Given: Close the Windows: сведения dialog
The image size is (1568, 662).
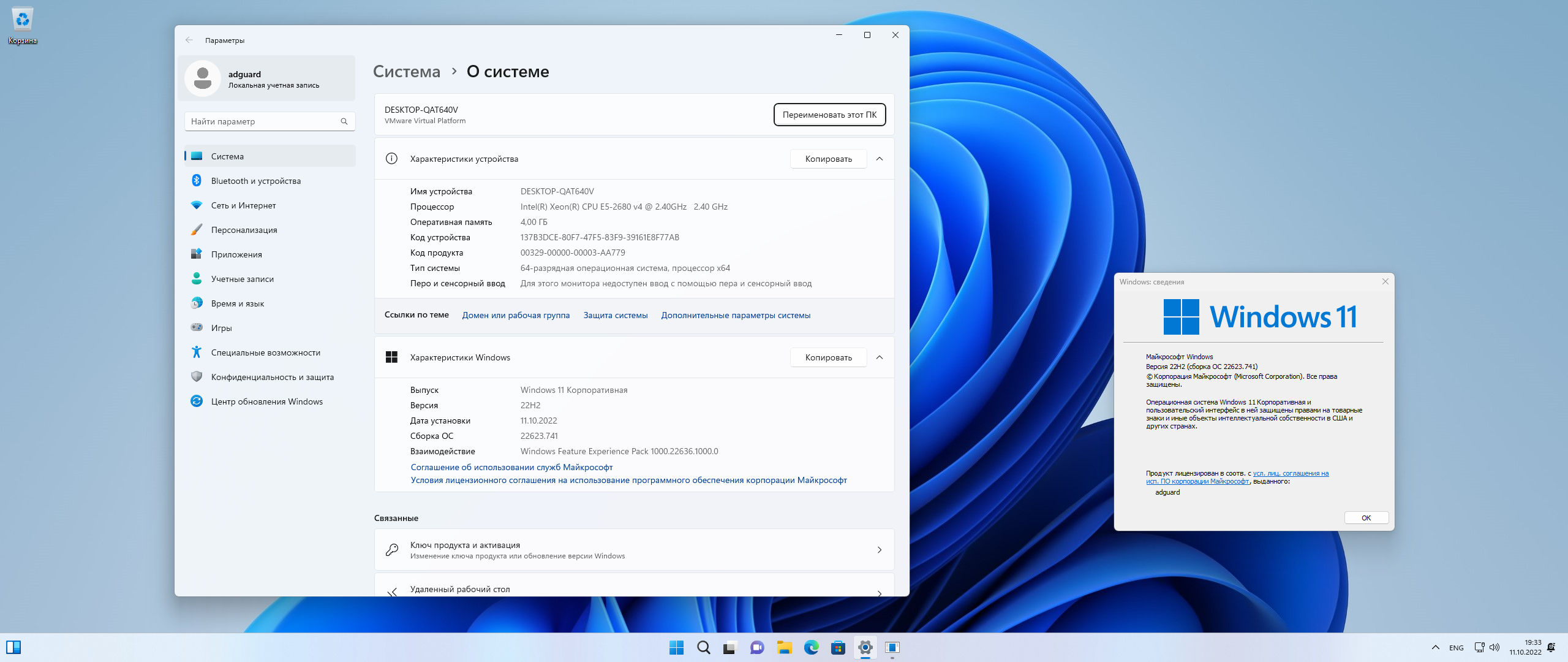Looking at the screenshot, I should [x=1385, y=281].
